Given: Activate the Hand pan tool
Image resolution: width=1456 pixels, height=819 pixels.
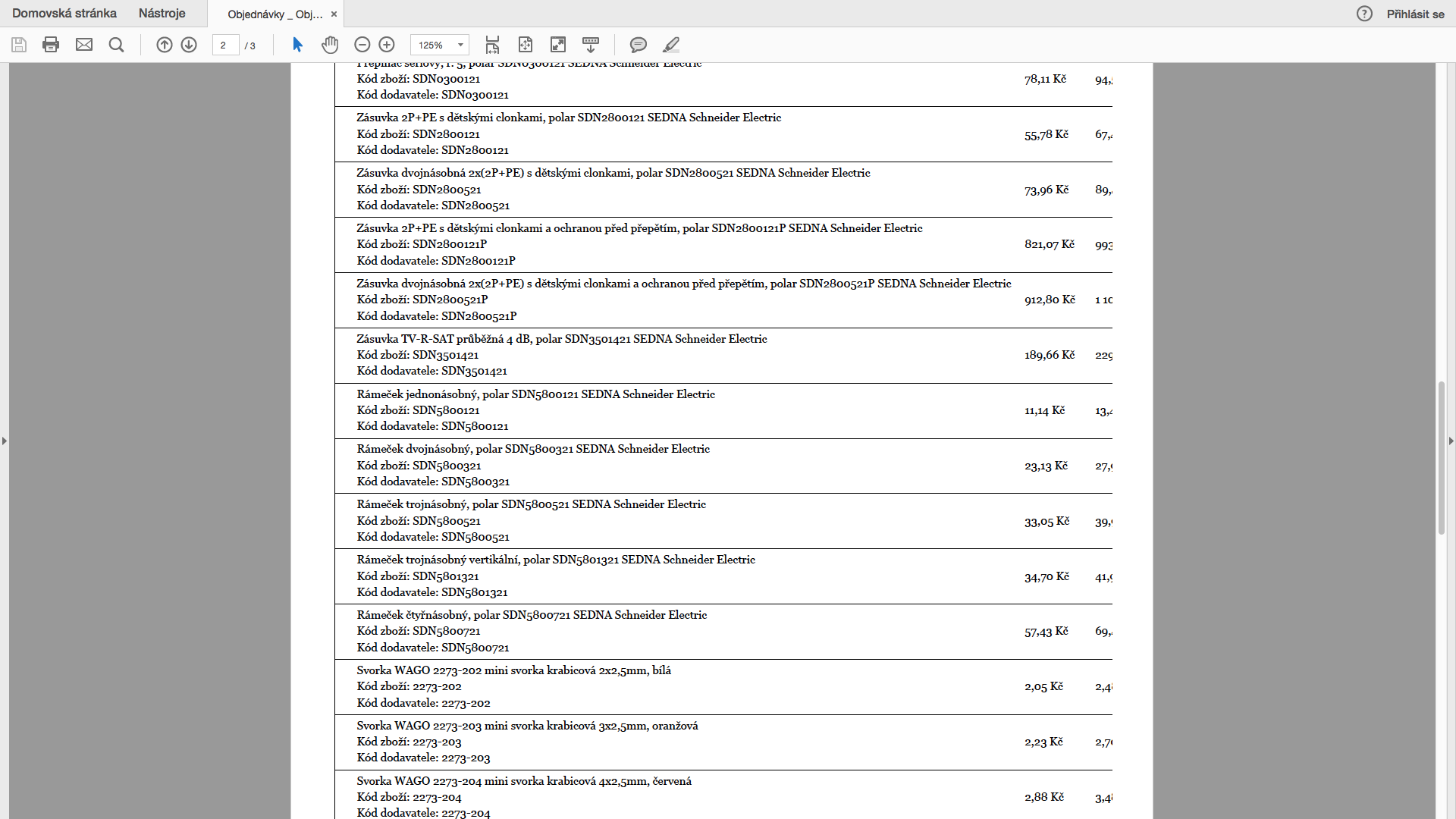Looking at the screenshot, I should pyautogui.click(x=330, y=45).
